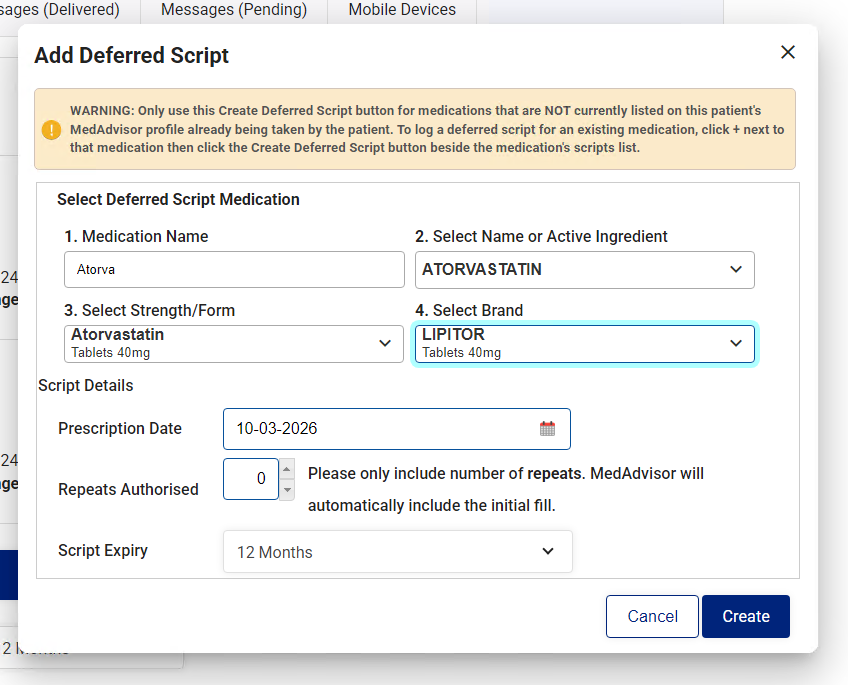Create the deferred script
The width and height of the screenshot is (848, 685).
click(746, 616)
